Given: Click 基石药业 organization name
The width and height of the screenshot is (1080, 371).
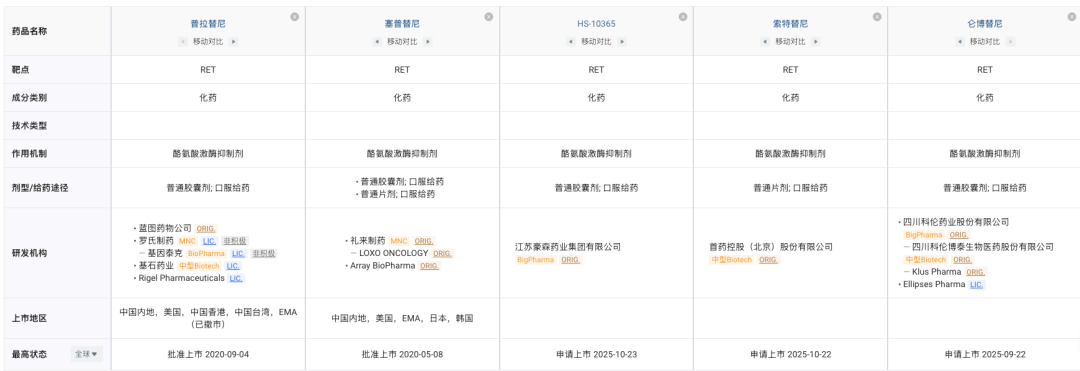Looking at the screenshot, I should tap(156, 266).
